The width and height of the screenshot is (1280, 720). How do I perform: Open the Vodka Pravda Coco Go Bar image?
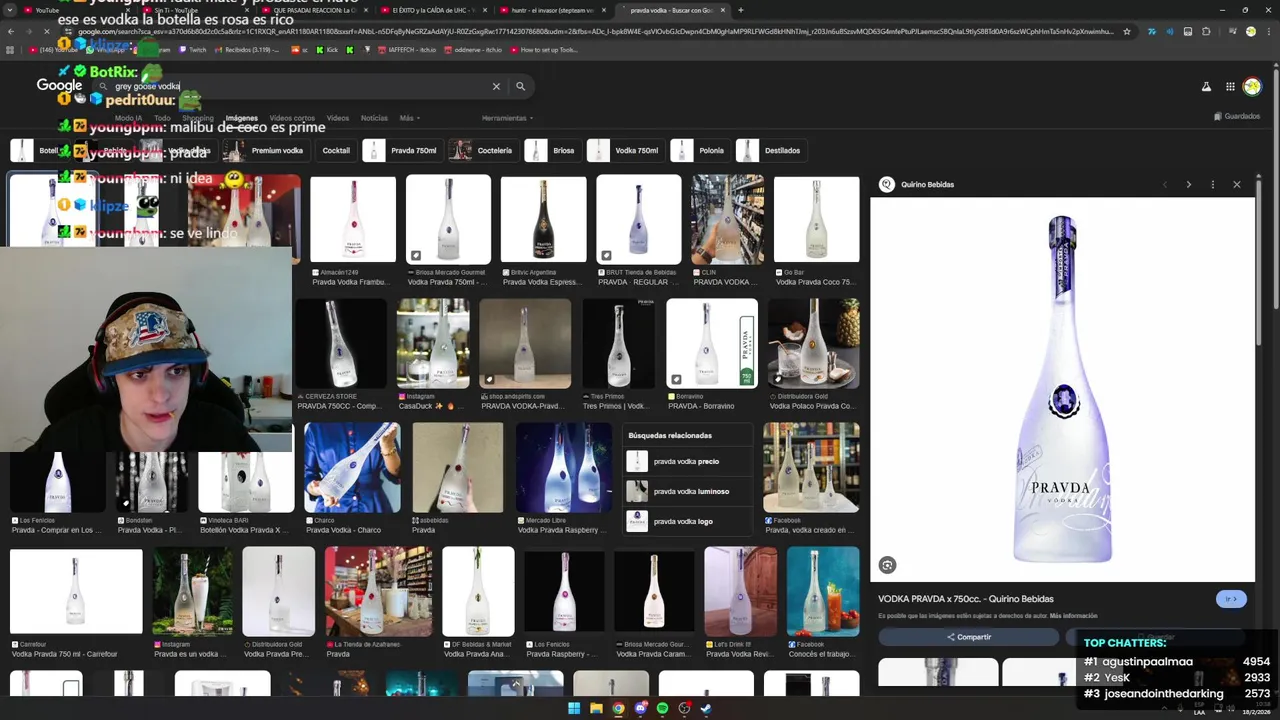(816, 219)
